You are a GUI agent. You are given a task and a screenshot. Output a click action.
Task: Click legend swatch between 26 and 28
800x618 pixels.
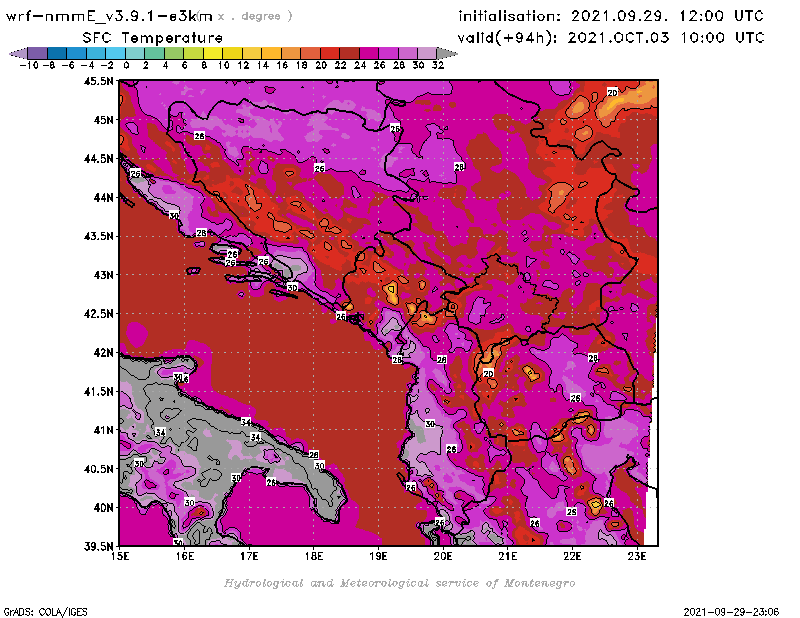388,53
